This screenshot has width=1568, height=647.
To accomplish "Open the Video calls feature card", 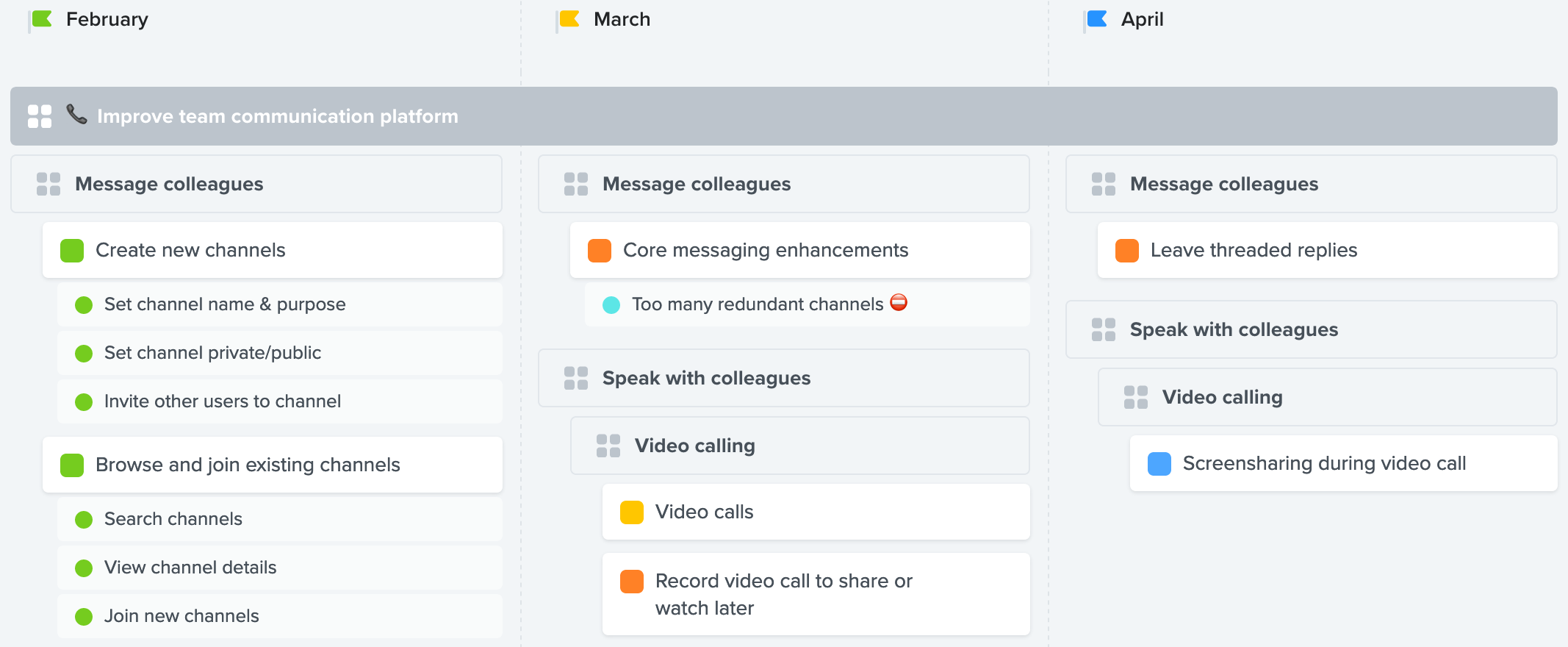I will [816, 512].
